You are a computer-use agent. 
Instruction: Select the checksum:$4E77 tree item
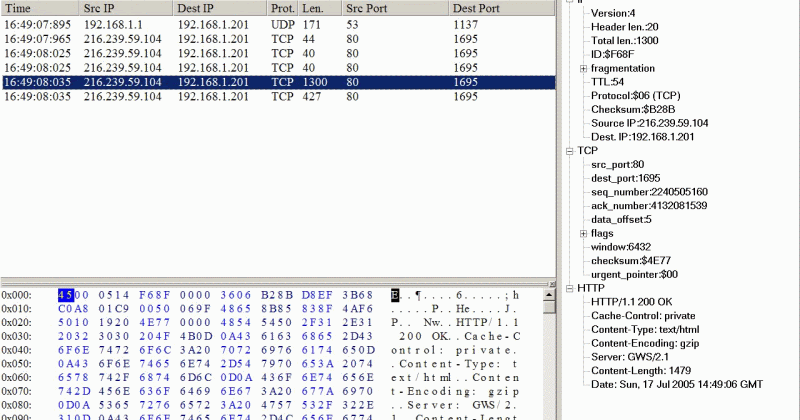(x=631, y=261)
